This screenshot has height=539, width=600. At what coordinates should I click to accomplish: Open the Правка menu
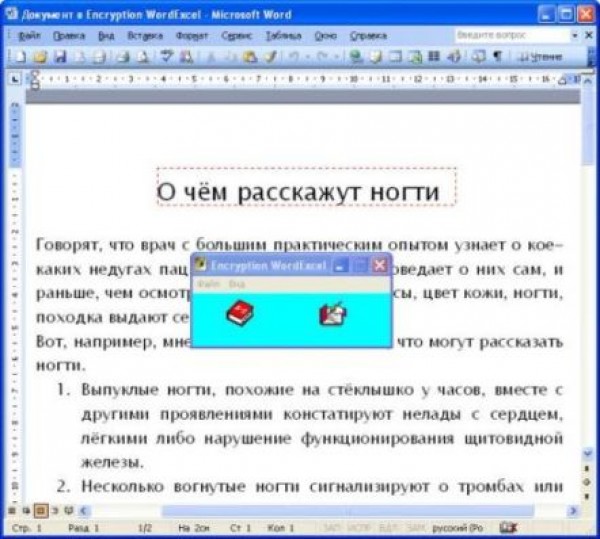point(69,36)
